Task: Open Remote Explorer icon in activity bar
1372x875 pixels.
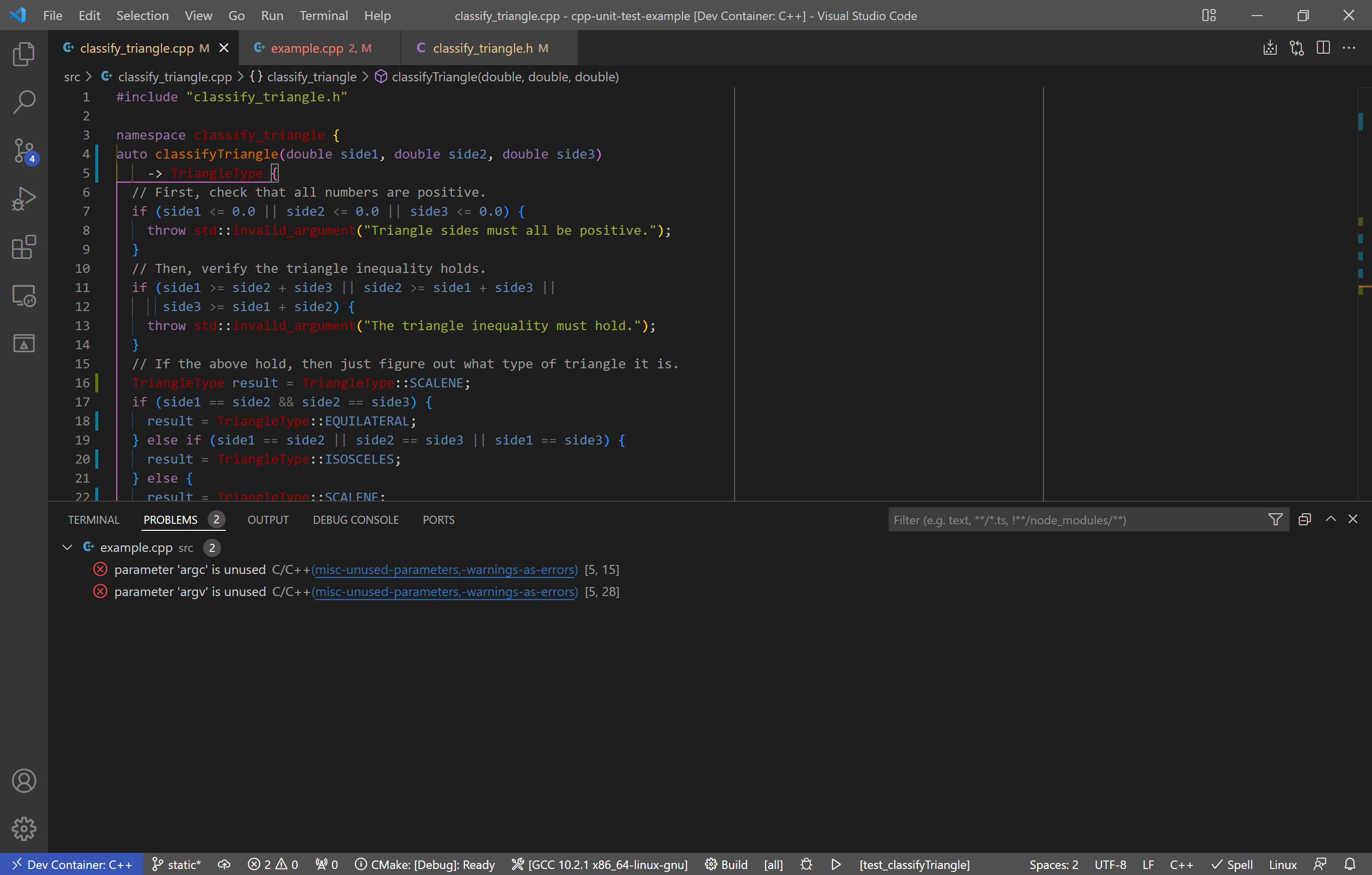Action: [24, 296]
